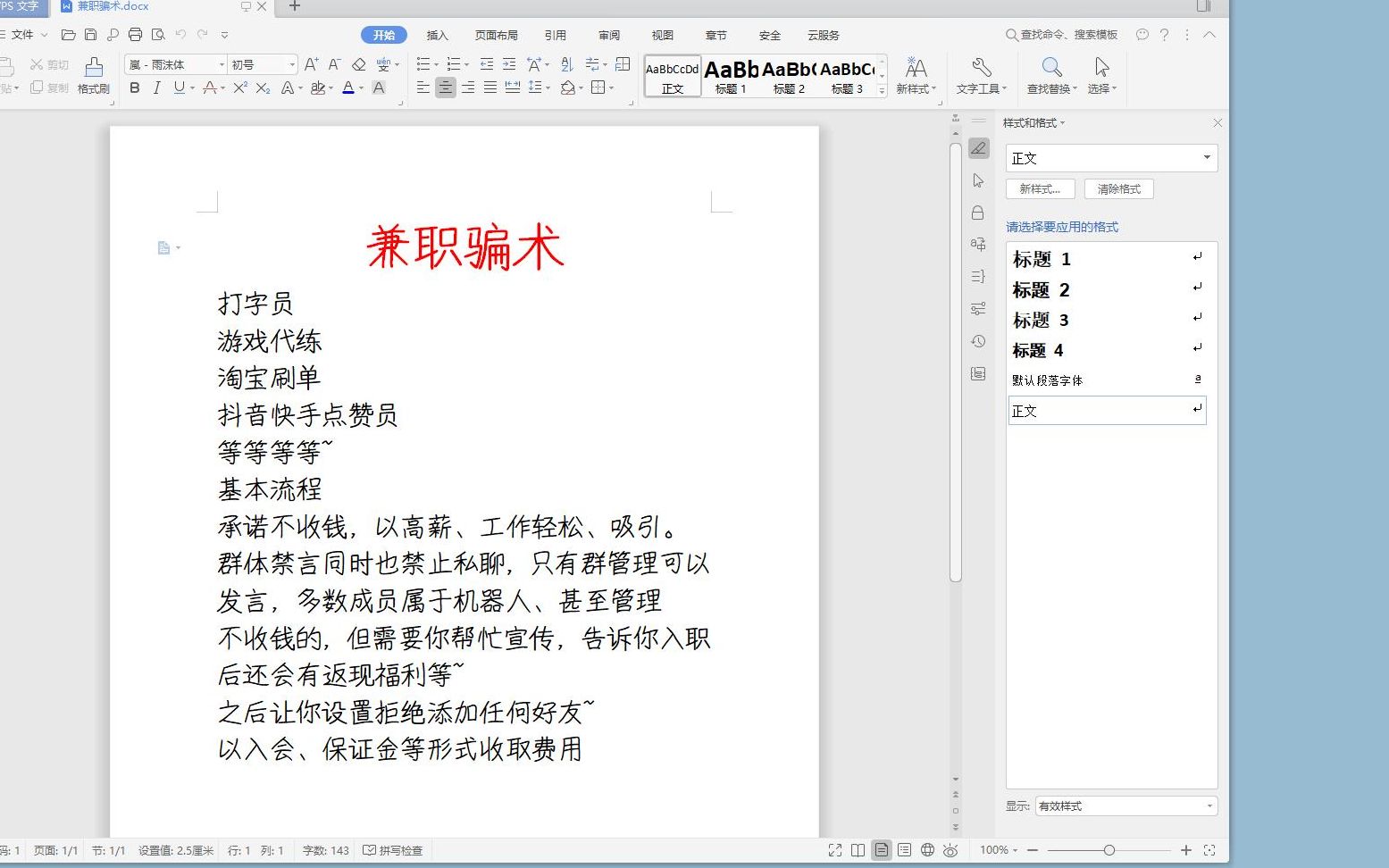Switch to the 审阅 tab
Image resolution: width=1389 pixels, height=868 pixels.
coord(609,35)
